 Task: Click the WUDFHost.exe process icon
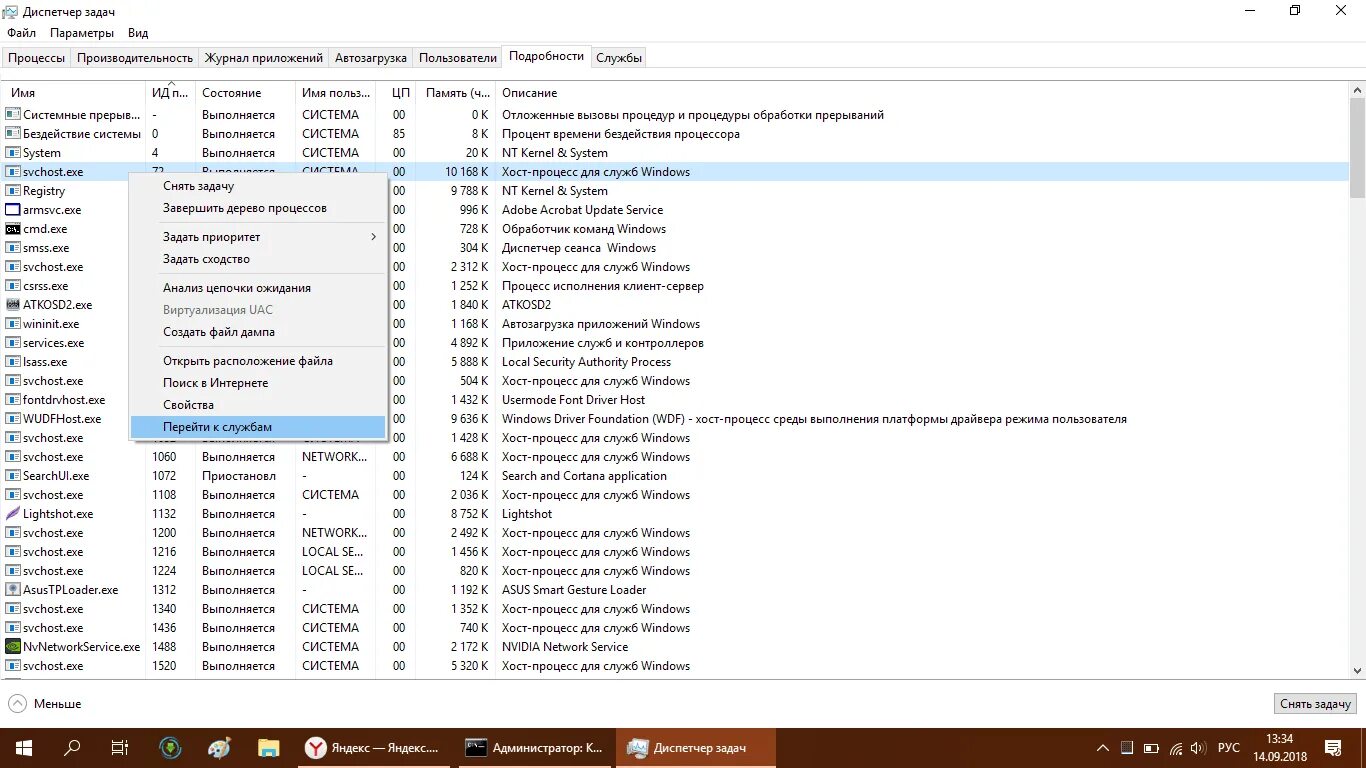click(x=13, y=419)
